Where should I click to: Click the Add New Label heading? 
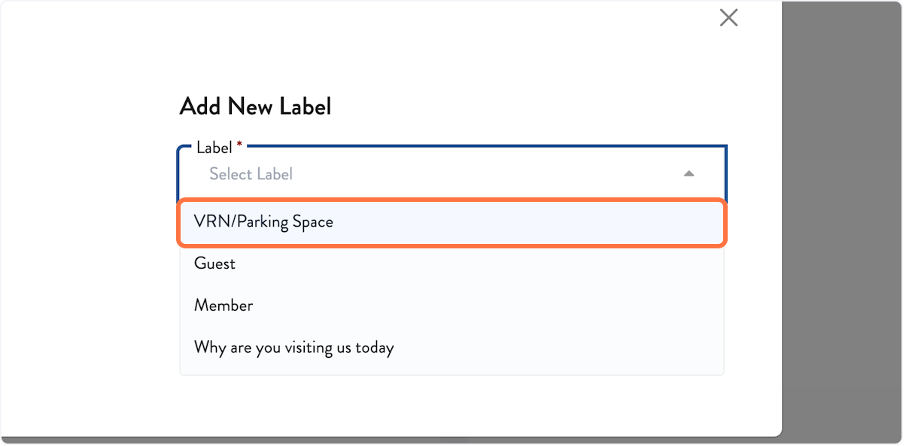pos(255,105)
